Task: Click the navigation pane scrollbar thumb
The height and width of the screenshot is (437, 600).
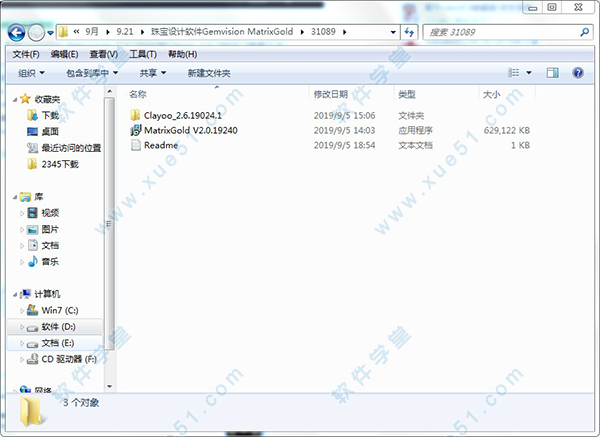Action: coord(109,223)
